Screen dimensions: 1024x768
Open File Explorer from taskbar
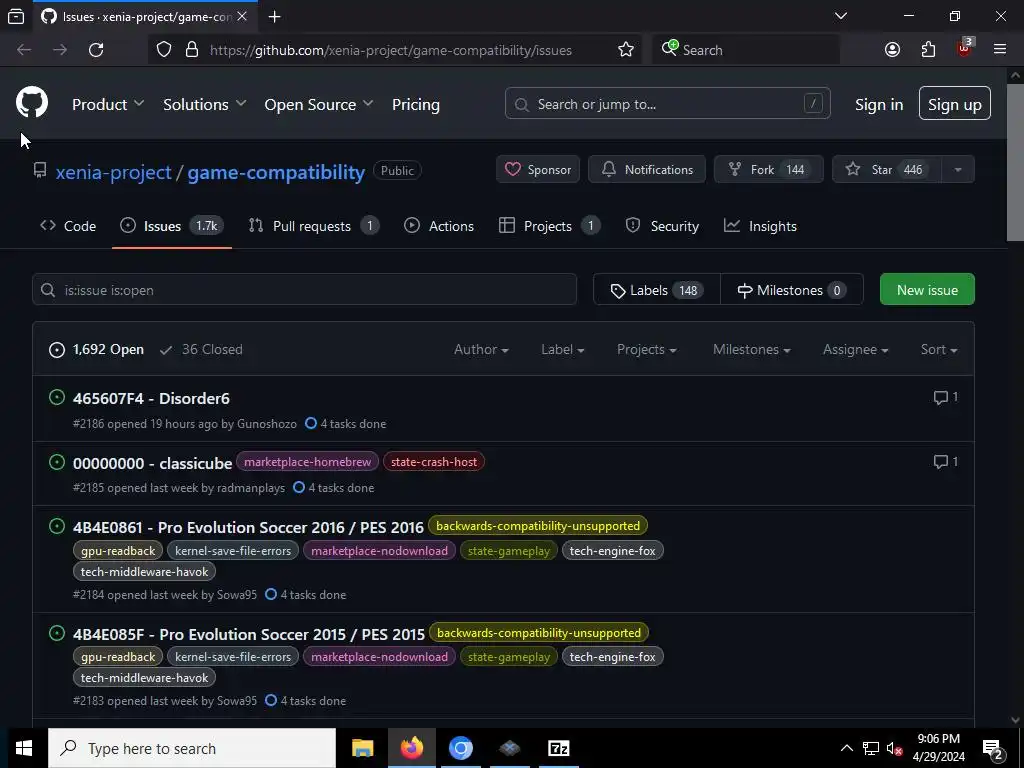click(362, 748)
